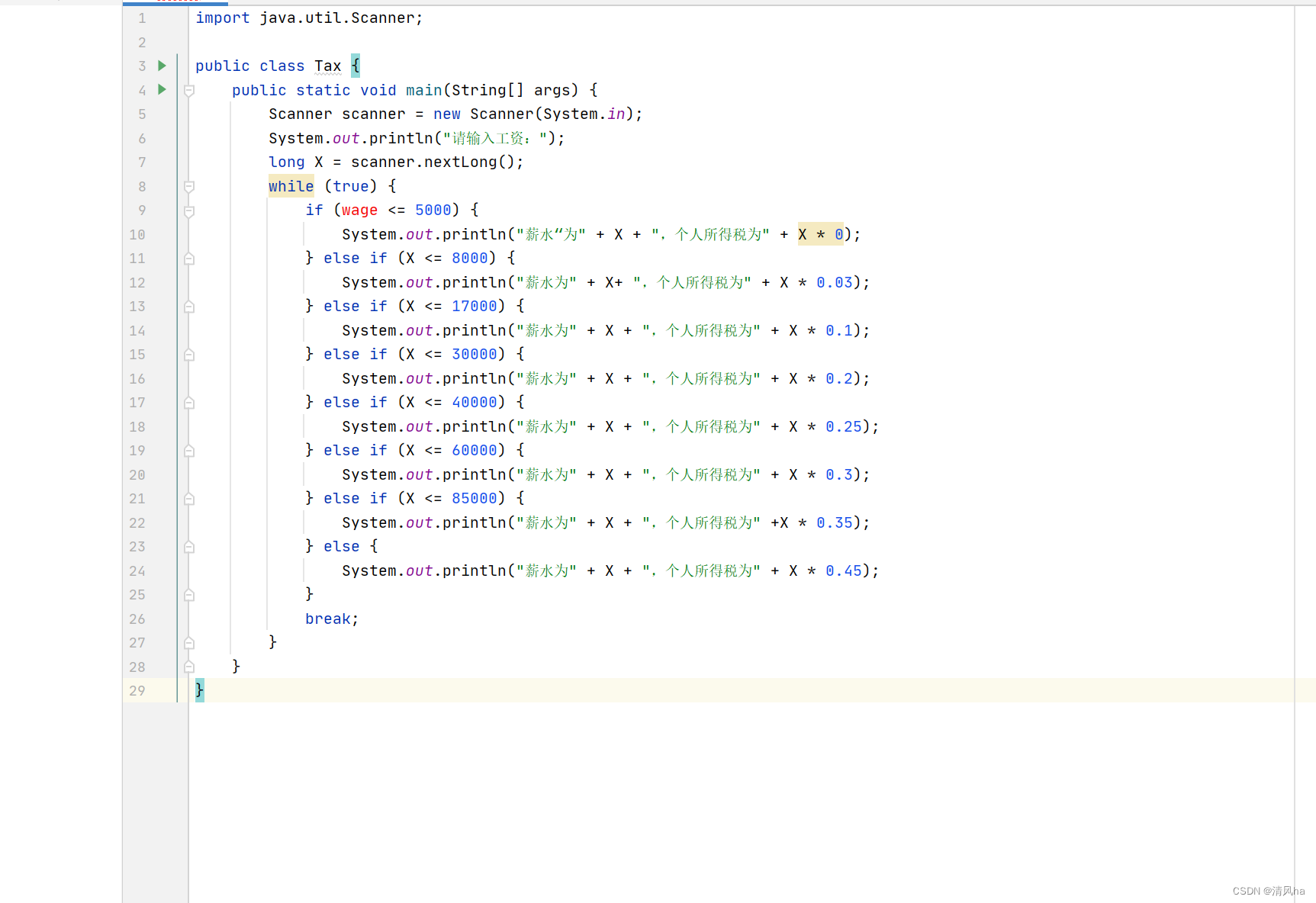This screenshot has height=903, width=1316.
Task: Collapse the if wage <= 5000 block fold
Action: [188, 210]
